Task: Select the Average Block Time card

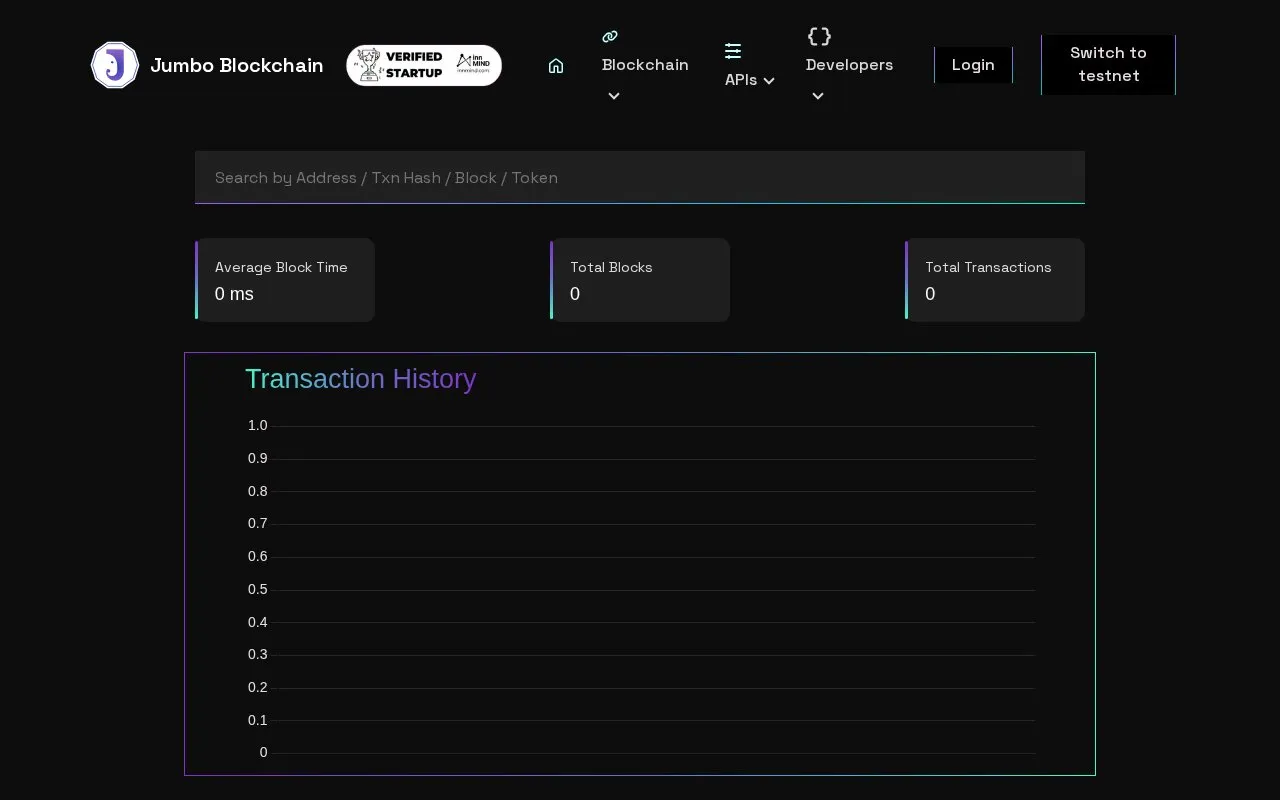Action: [x=285, y=280]
